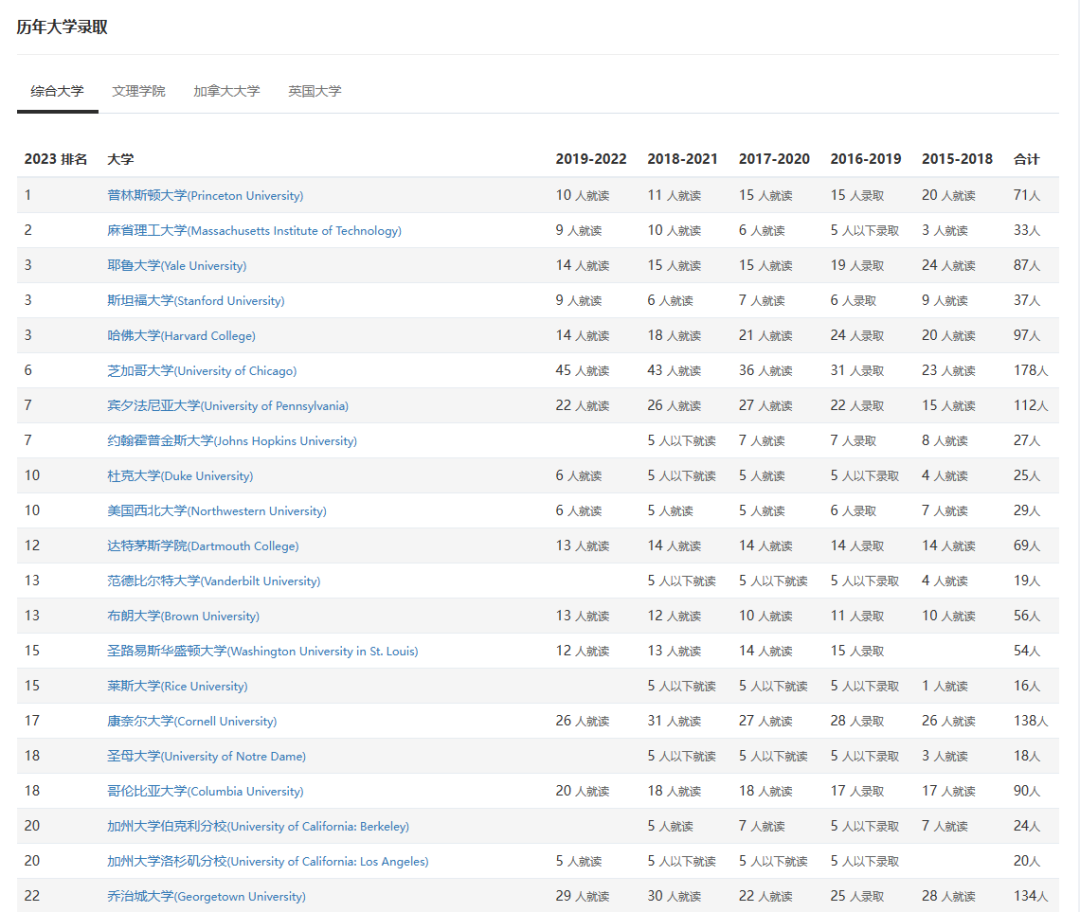1080x912 pixels.
Task: Open the 英国大学 tab
Action: point(315,91)
